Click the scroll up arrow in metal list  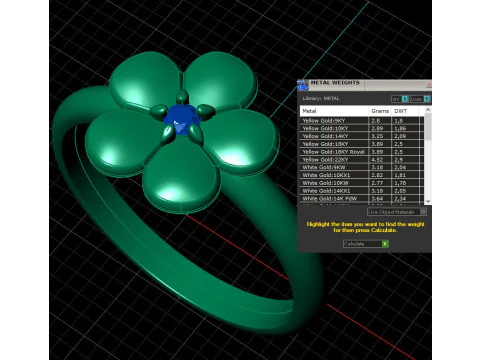click(x=428, y=110)
